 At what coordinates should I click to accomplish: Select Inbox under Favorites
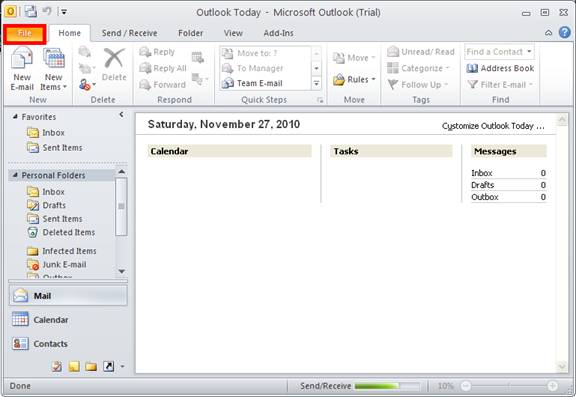(x=46, y=133)
